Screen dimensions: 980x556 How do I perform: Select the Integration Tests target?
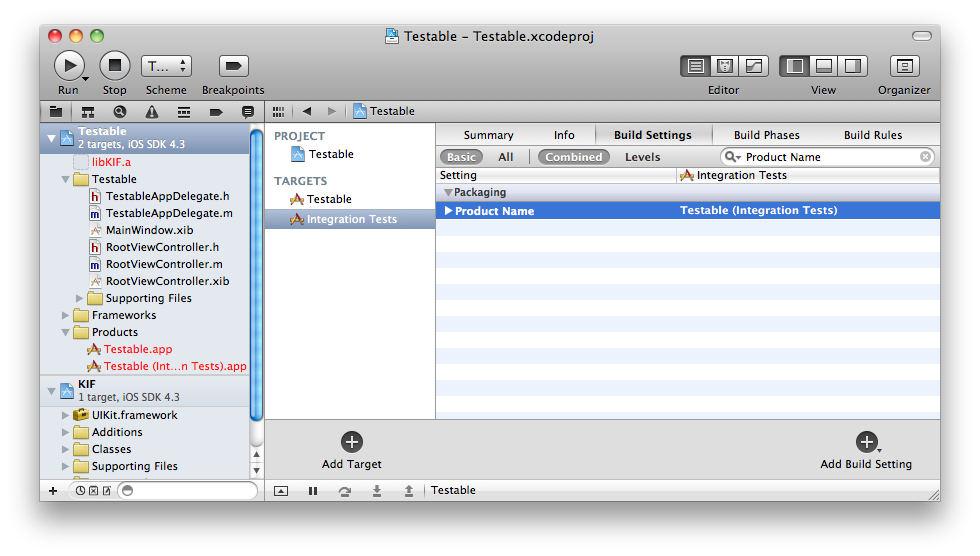tap(351, 219)
